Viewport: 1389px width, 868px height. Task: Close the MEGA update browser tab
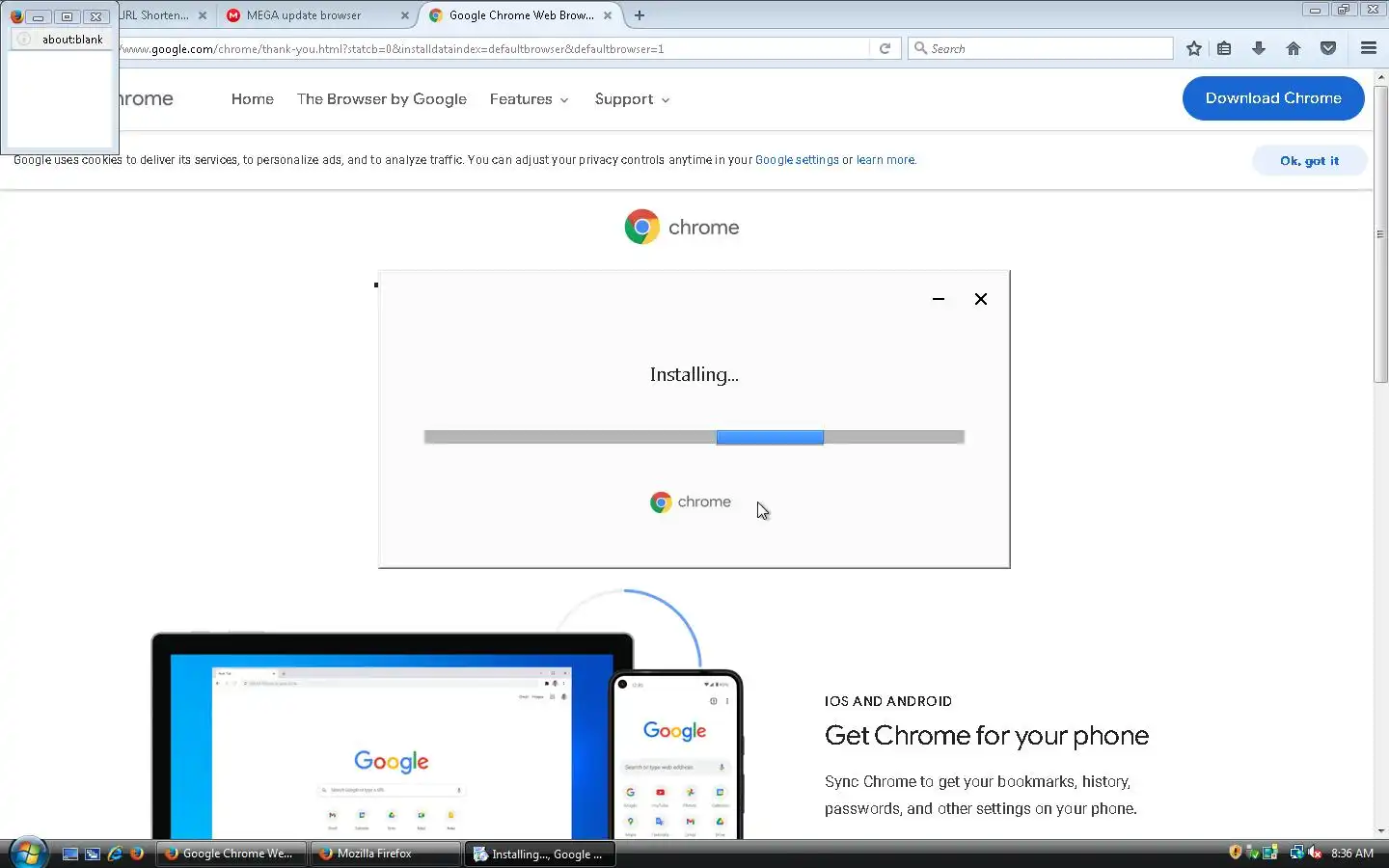coord(405,15)
